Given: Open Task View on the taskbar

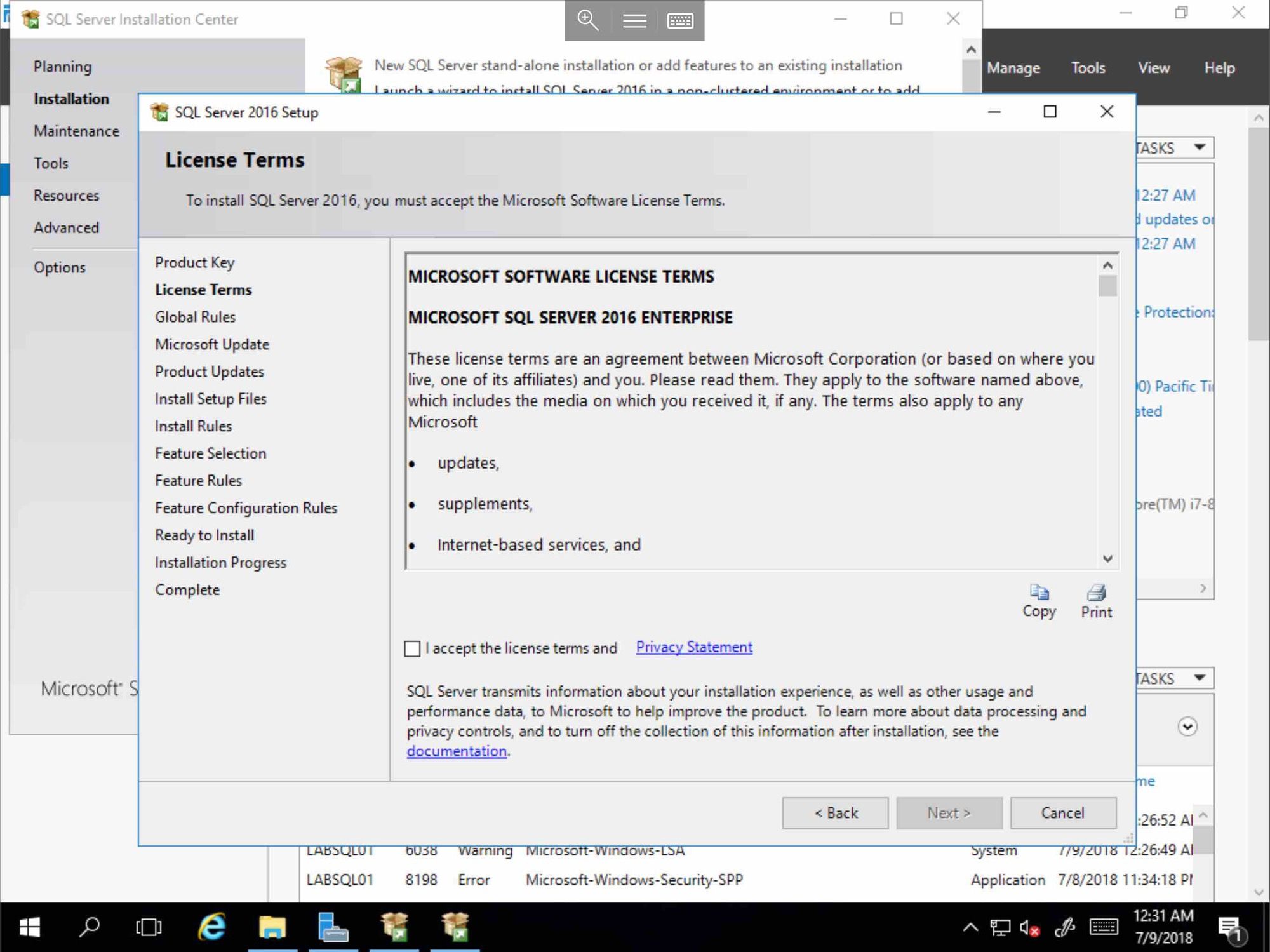Looking at the screenshot, I should (149, 928).
